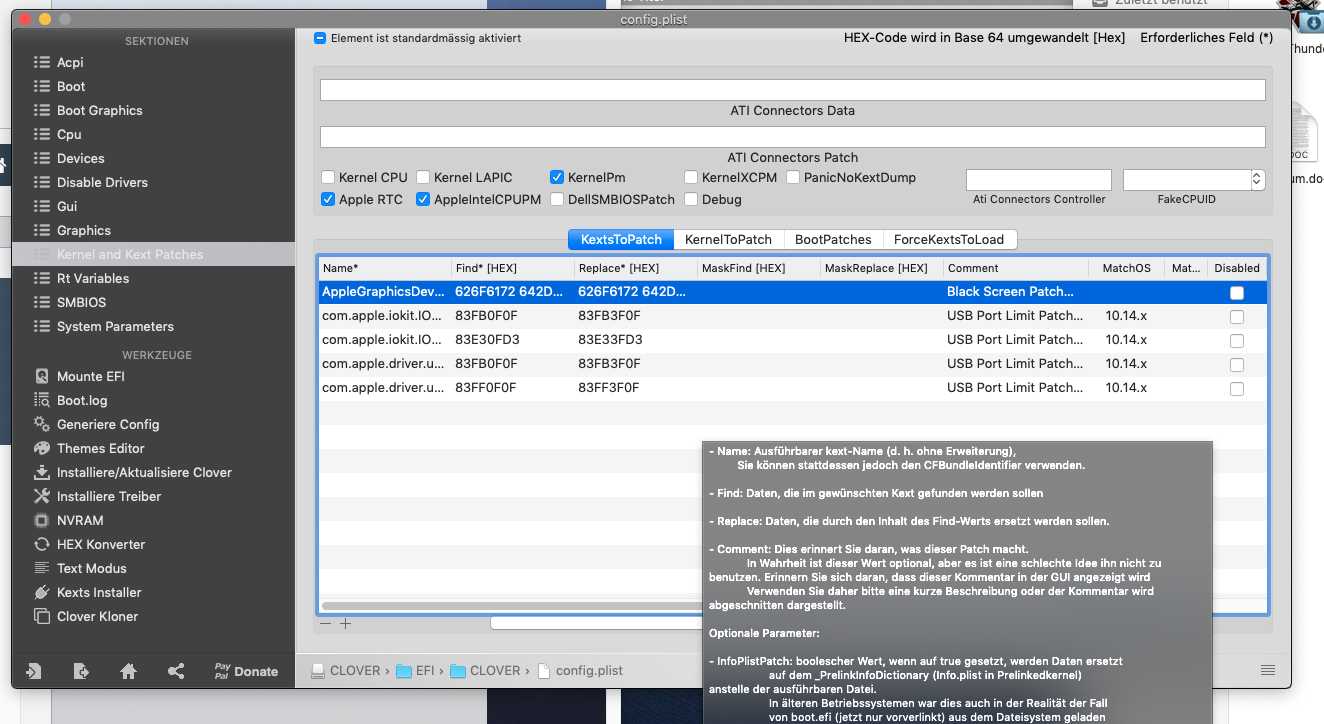The width and height of the screenshot is (1324, 724).
Task: Enable the KernelXCPM checkbox
Action: (691, 177)
